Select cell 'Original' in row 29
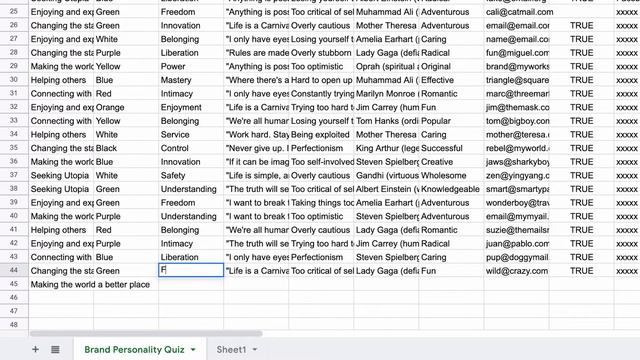Image resolution: width=640 pixels, height=360 pixels. [451, 67]
